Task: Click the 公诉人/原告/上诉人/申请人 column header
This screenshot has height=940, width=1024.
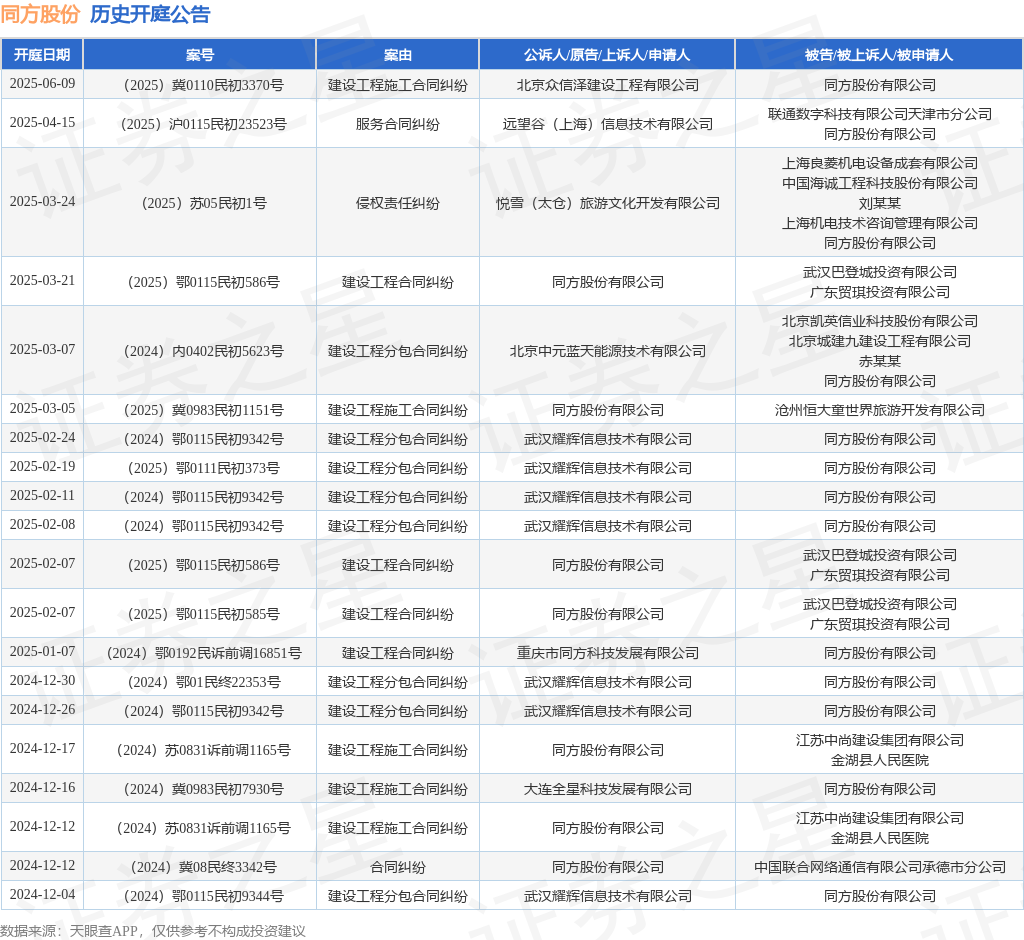Action: click(x=607, y=55)
